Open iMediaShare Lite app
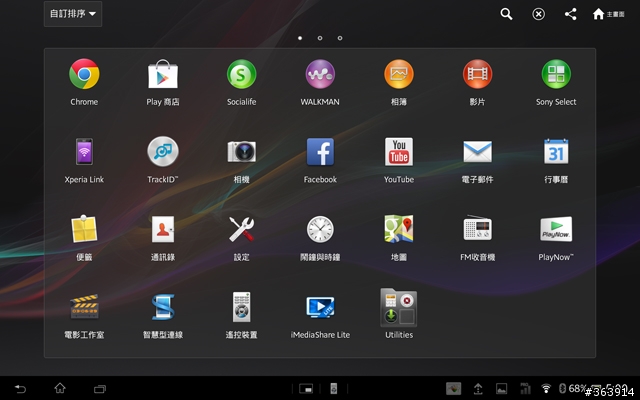The height and width of the screenshot is (400, 640). tap(320, 307)
